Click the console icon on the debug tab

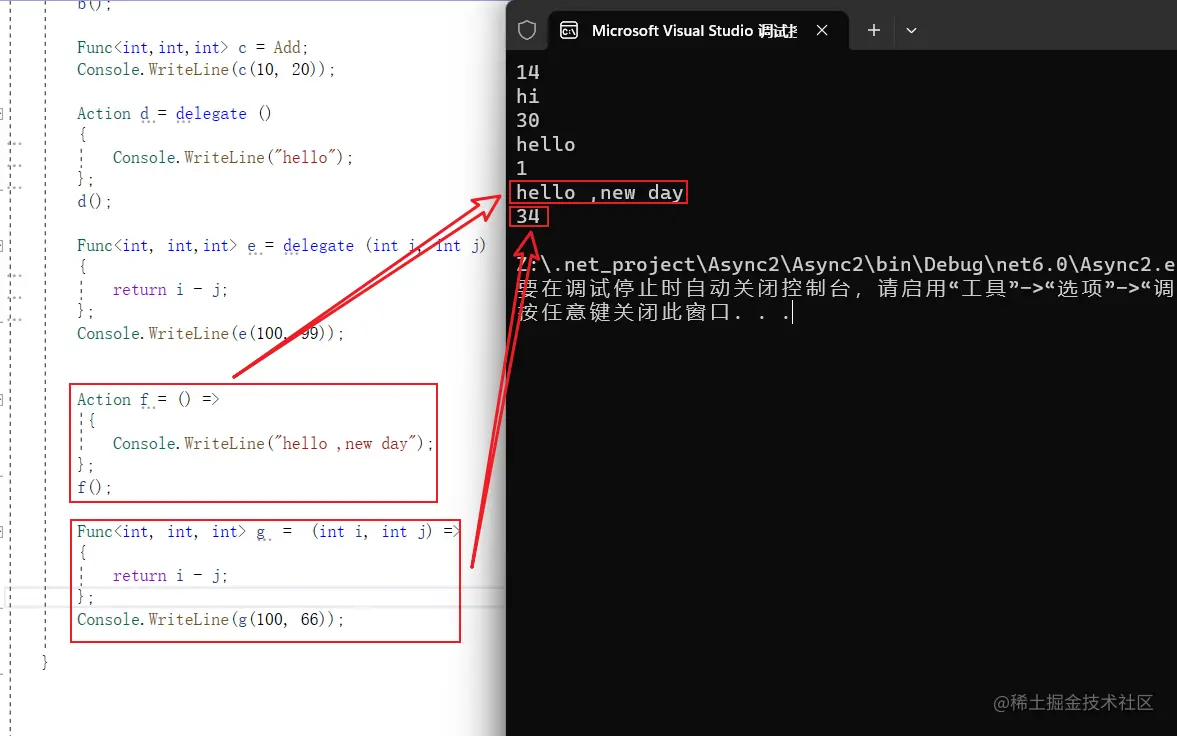point(569,30)
